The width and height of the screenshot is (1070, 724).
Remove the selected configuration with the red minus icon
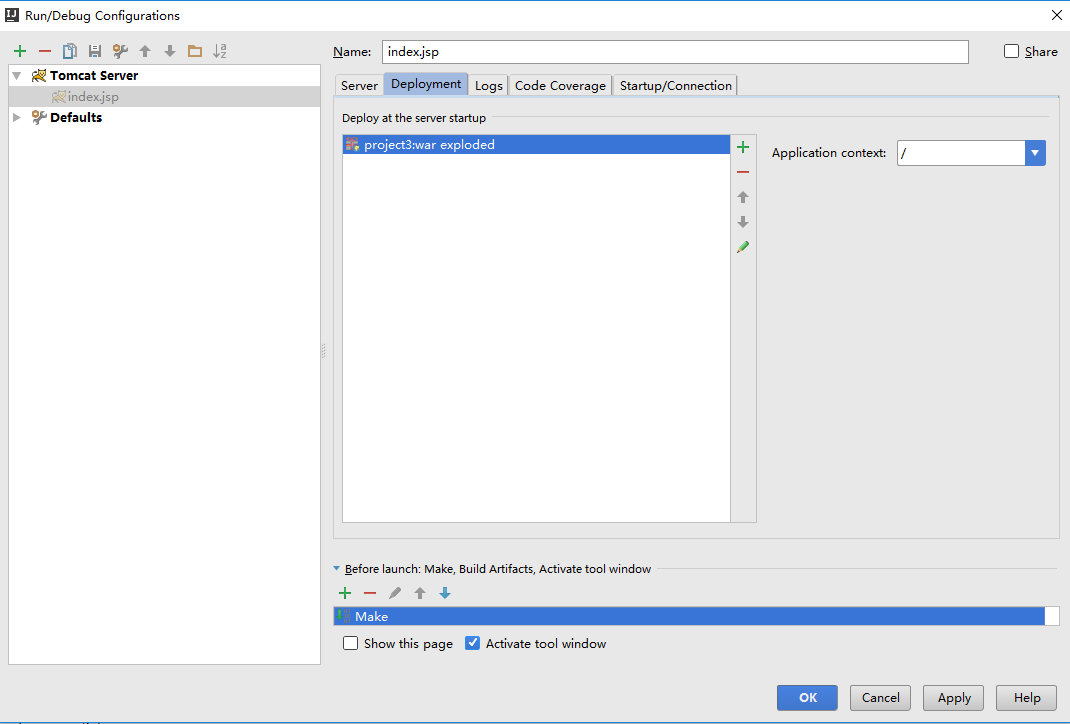pos(45,51)
